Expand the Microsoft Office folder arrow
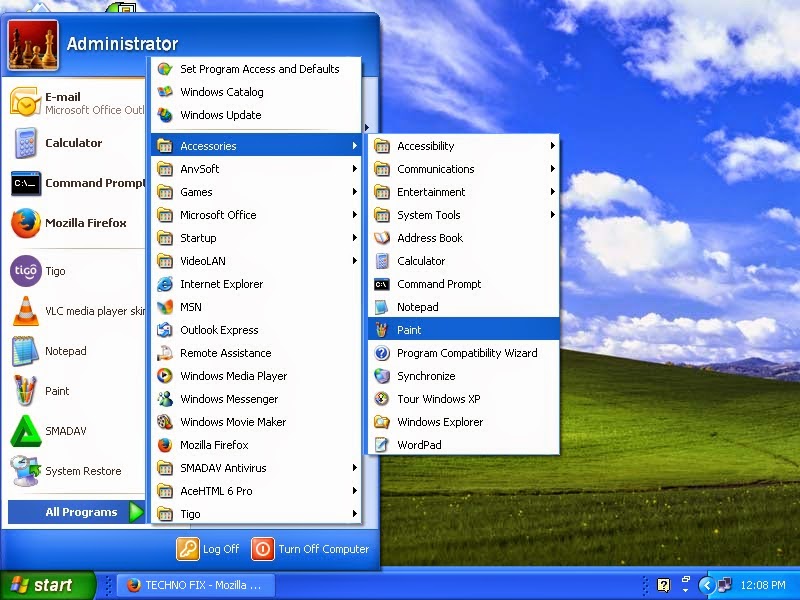This screenshot has height=600, width=800. (355, 215)
